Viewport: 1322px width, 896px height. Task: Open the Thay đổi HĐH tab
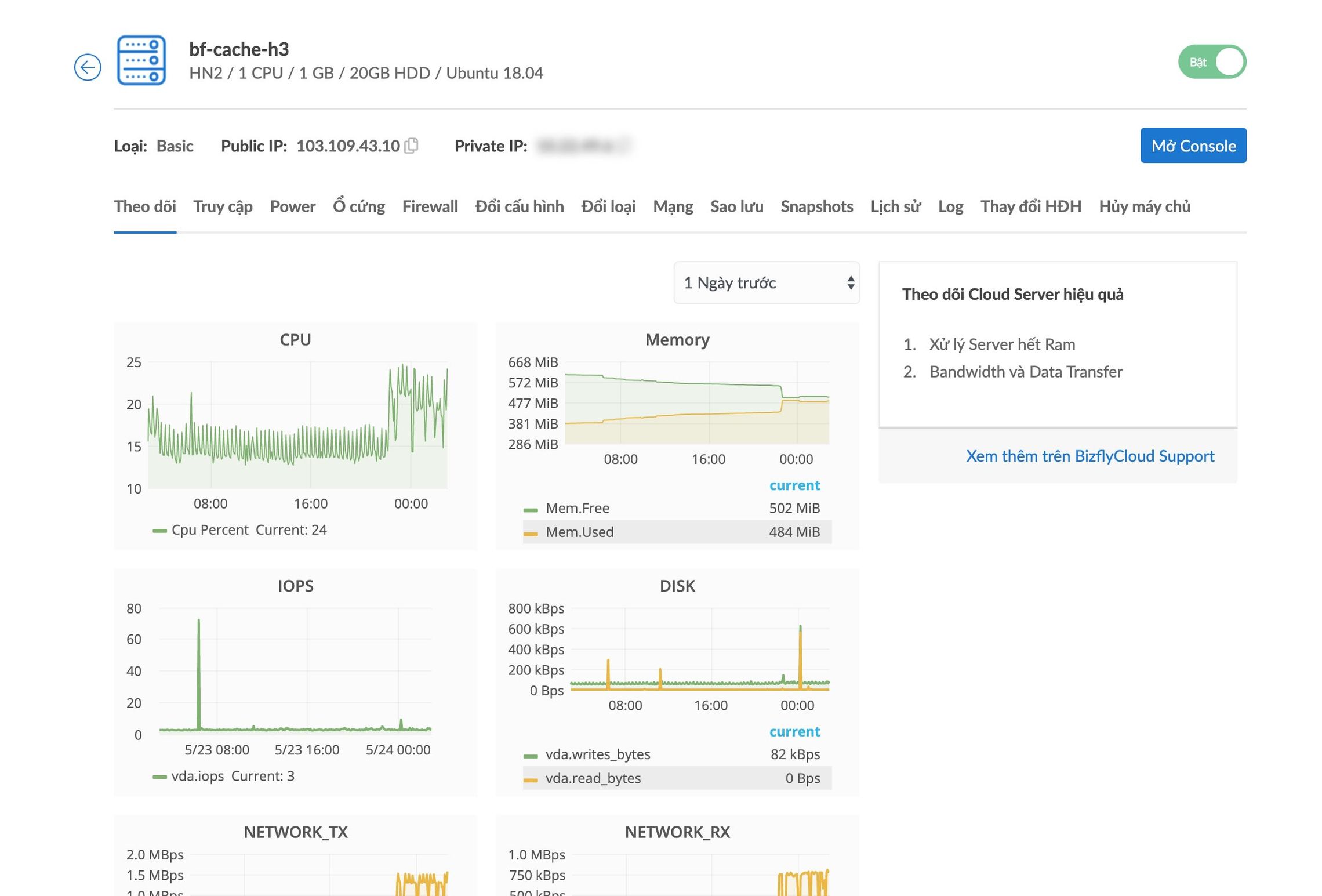[1031, 206]
